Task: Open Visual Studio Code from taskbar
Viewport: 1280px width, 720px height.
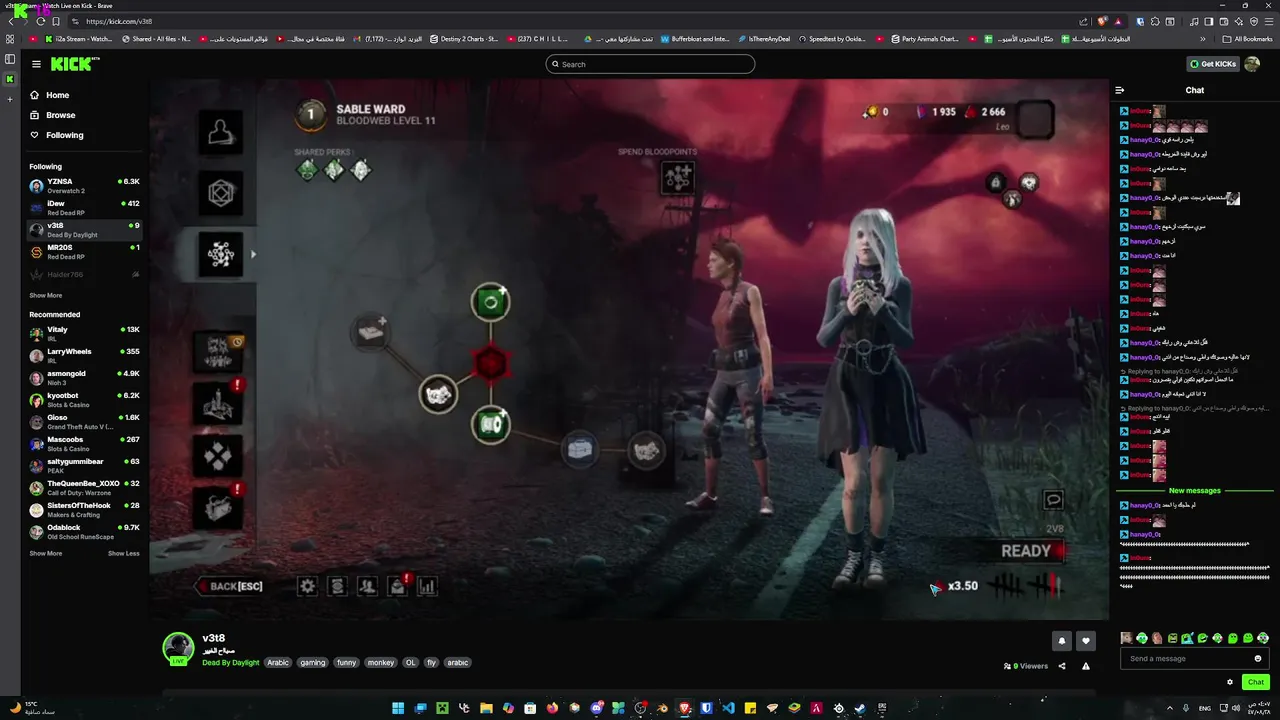Action: pyautogui.click(x=728, y=708)
